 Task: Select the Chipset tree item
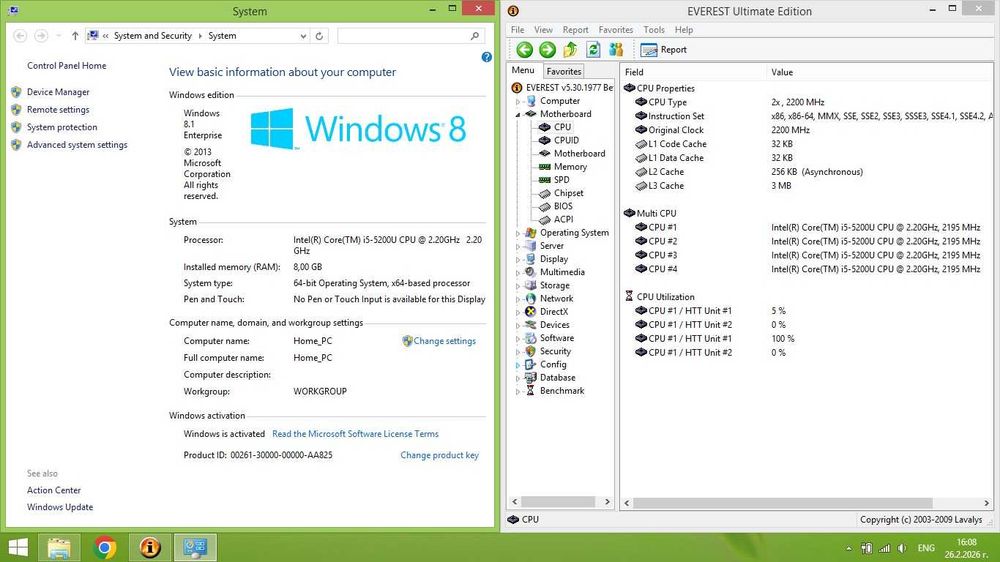pos(568,193)
